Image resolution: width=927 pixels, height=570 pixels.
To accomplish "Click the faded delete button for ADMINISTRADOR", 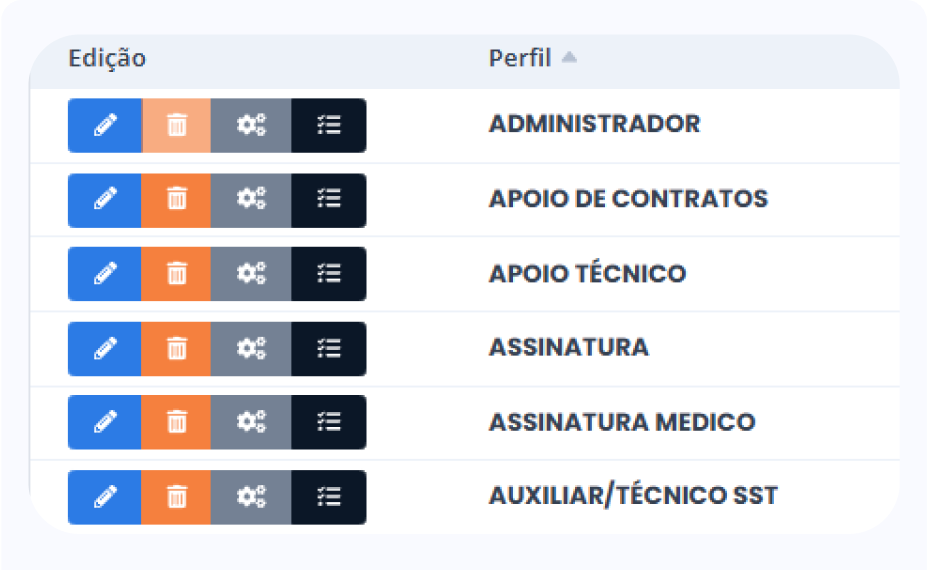I will coord(176,125).
